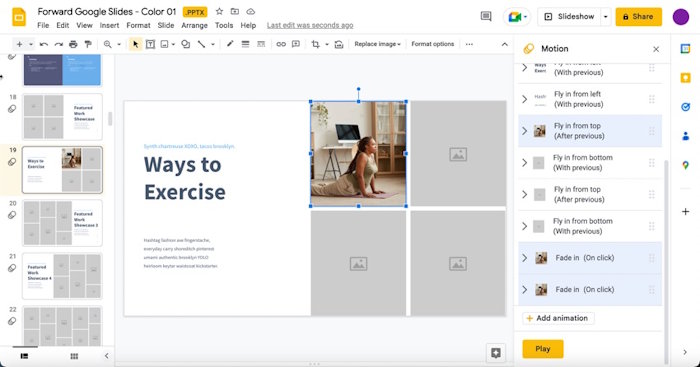Open the move-to-folder icon
Image resolution: width=700 pixels, height=367 pixels.
pyautogui.click(x=235, y=12)
